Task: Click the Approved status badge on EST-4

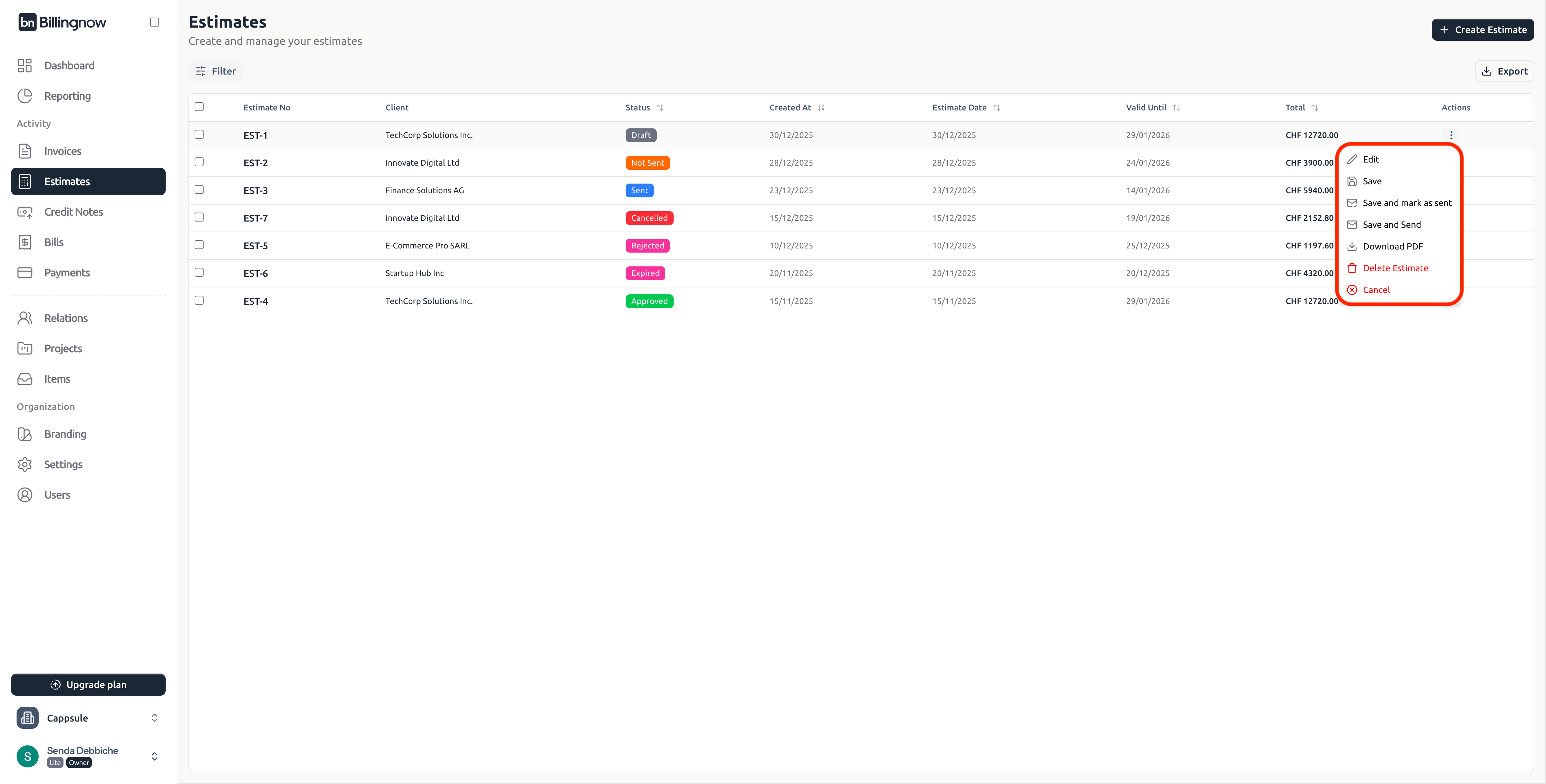Action: click(649, 301)
